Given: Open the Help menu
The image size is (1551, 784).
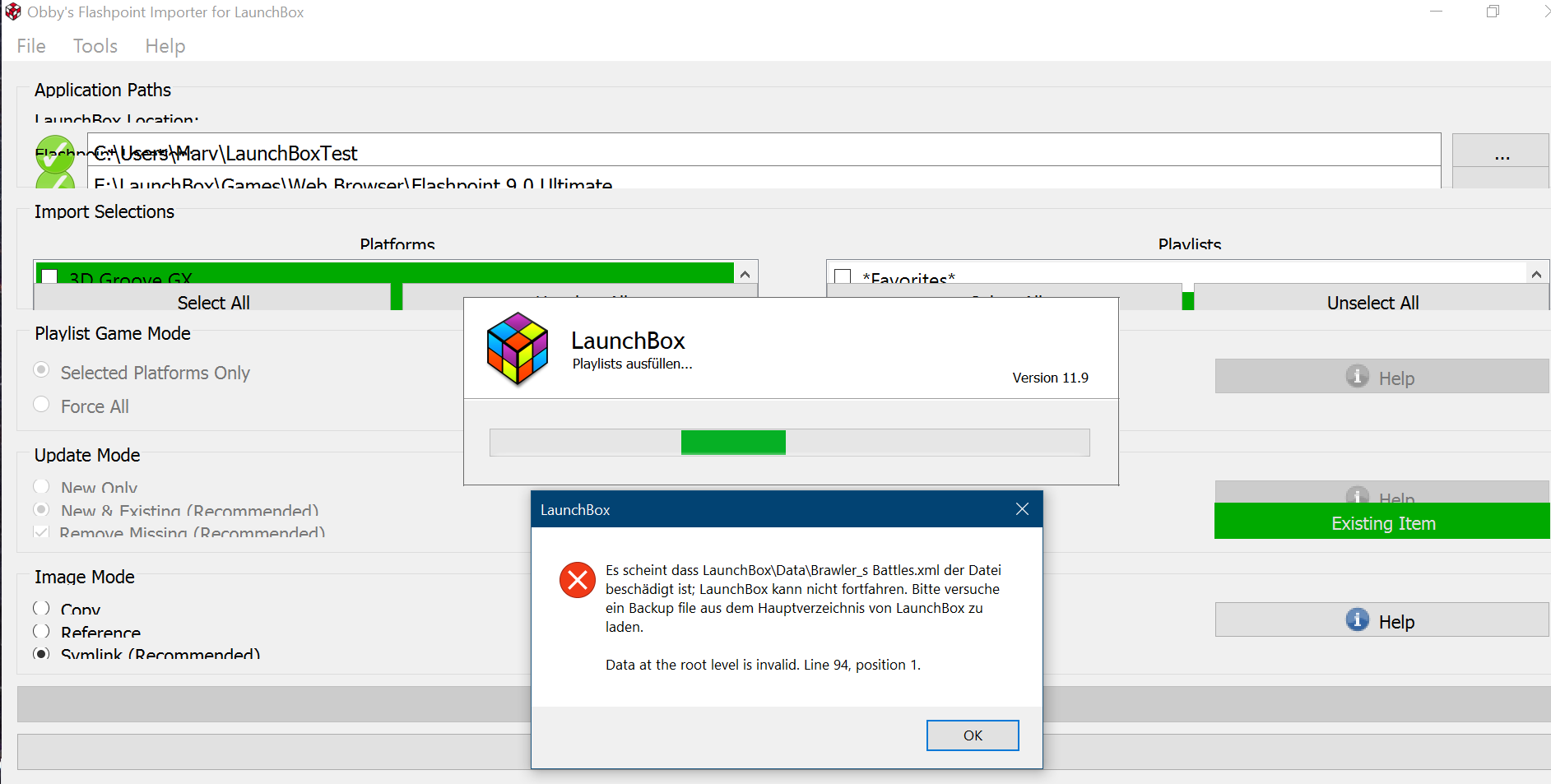Looking at the screenshot, I should pyautogui.click(x=165, y=46).
